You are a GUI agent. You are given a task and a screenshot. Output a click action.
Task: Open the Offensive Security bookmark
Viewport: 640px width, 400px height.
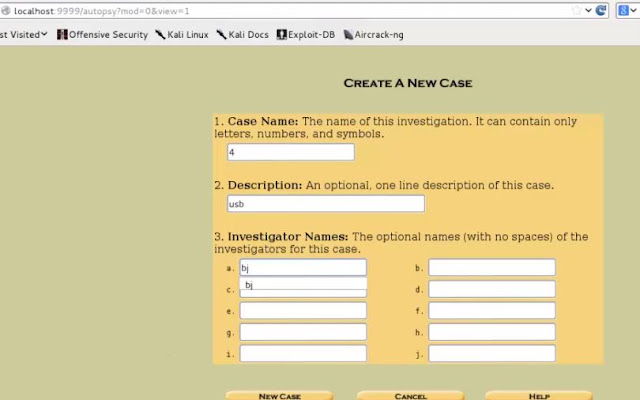pos(102,35)
